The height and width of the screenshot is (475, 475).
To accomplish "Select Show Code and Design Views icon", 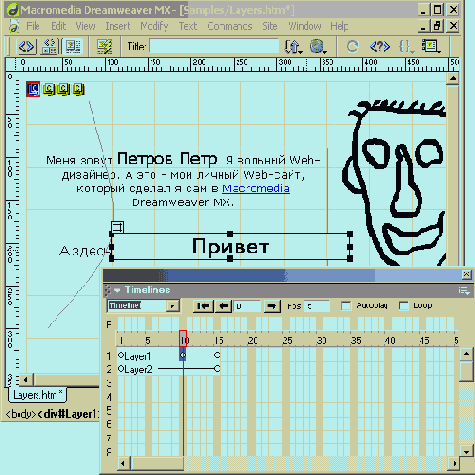I will pyautogui.click(x=49, y=46).
